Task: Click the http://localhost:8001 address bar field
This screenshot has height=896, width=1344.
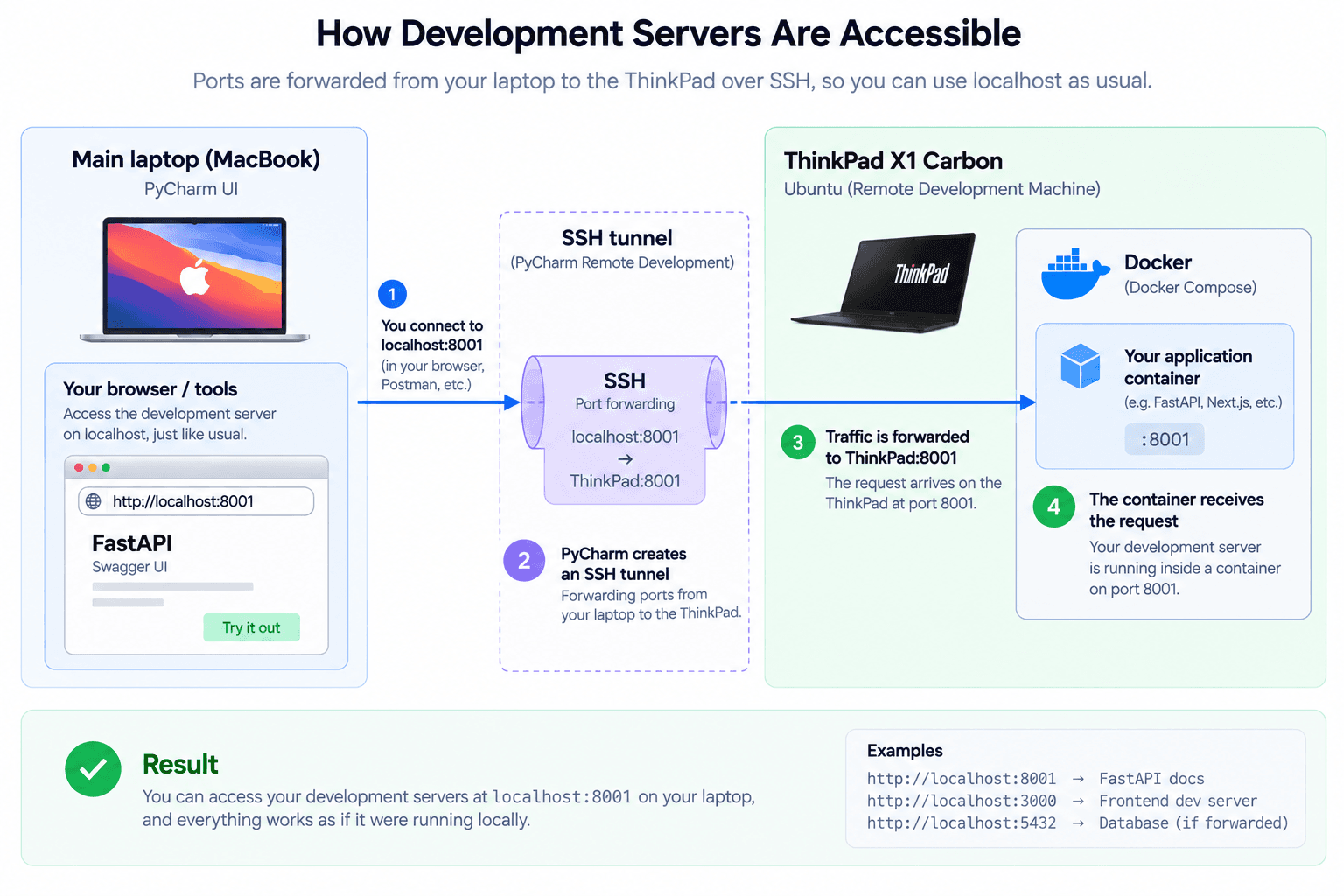Action: pos(196,501)
